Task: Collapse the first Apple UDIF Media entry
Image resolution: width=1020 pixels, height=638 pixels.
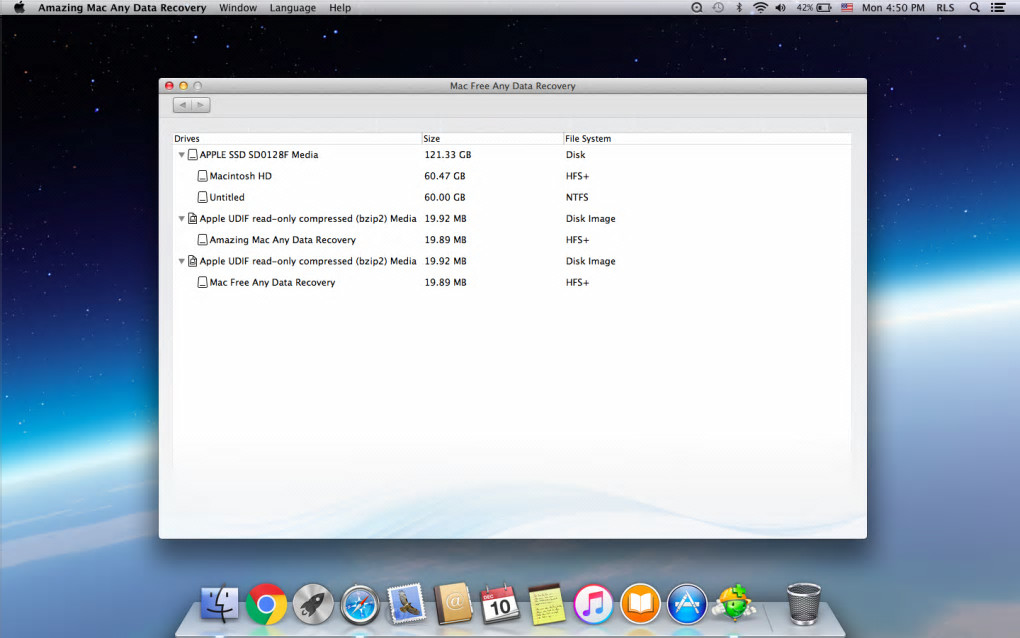Action: (x=181, y=219)
